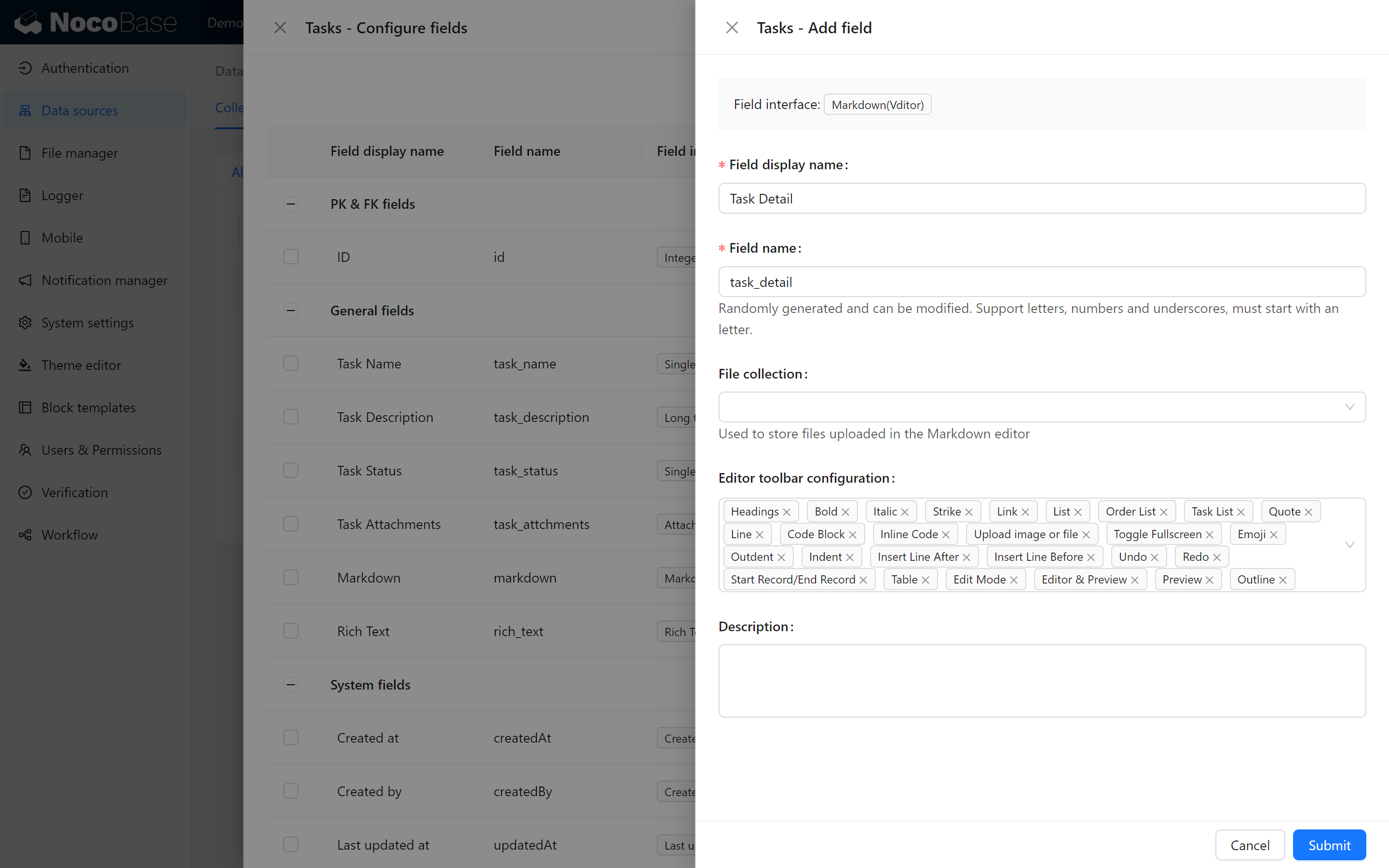
Task: Remove the Upload image or file tag
Action: (1085, 534)
